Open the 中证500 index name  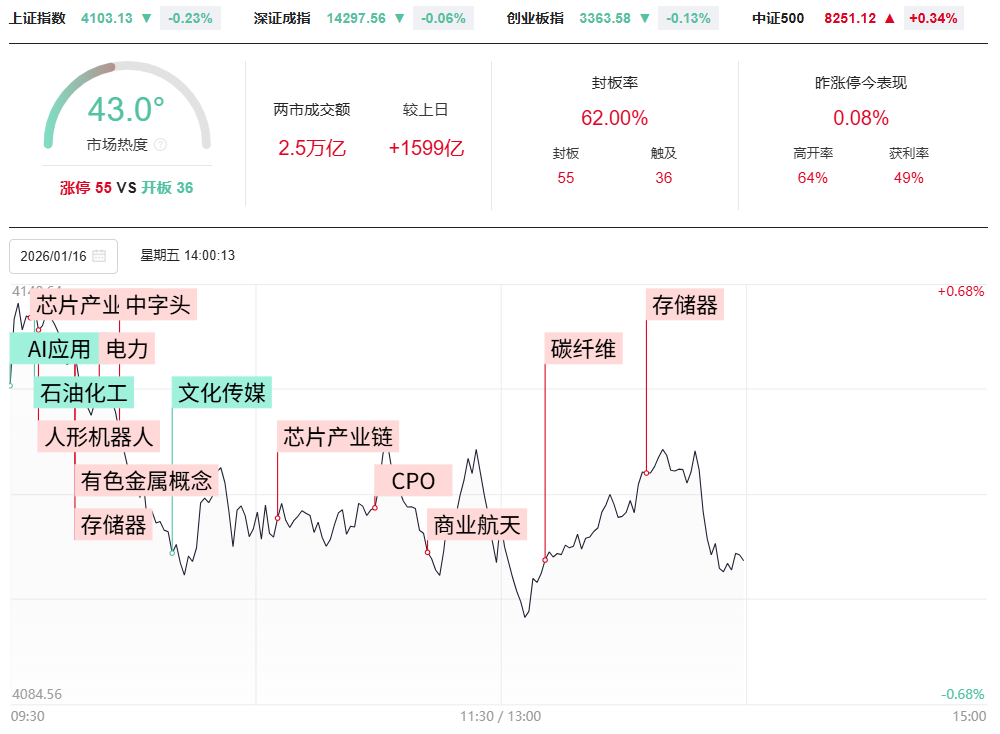tap(778, 18)
